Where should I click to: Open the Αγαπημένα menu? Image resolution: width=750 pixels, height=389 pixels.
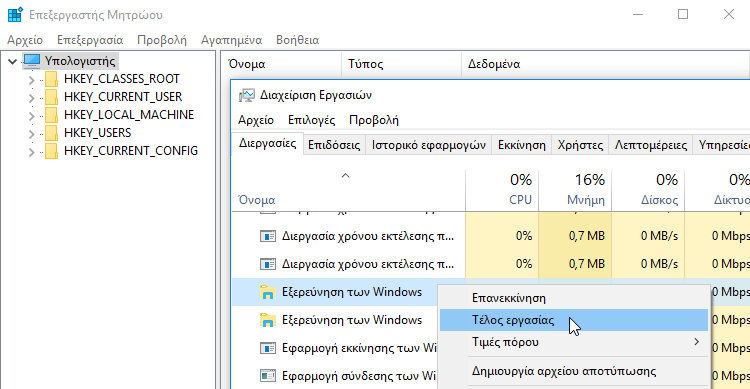click(x=232, y=40)
